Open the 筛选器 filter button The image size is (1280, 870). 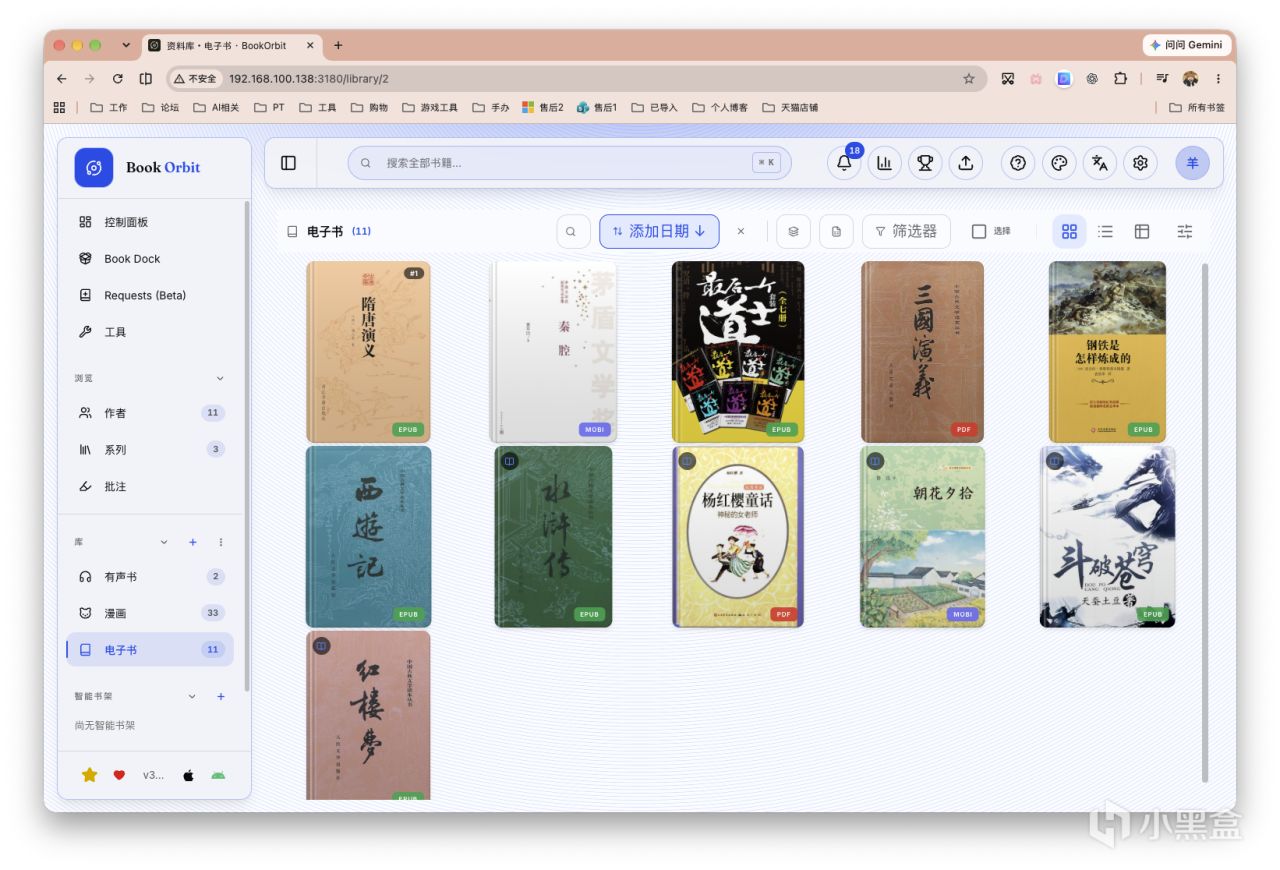point(906,231)
